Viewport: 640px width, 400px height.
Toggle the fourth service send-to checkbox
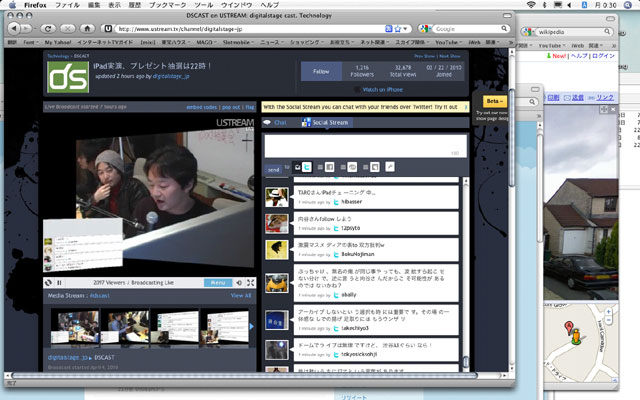(x=366, y=167)
